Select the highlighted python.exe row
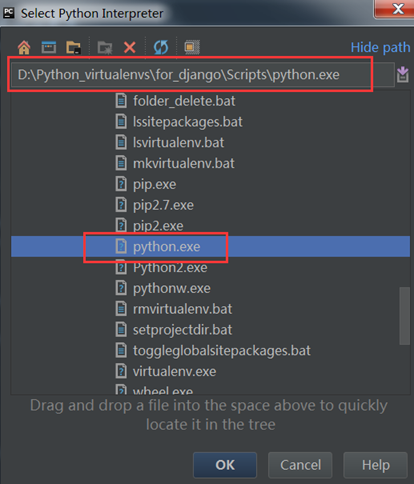This screenshot has height=484, width=414. [x=210, y=247]
